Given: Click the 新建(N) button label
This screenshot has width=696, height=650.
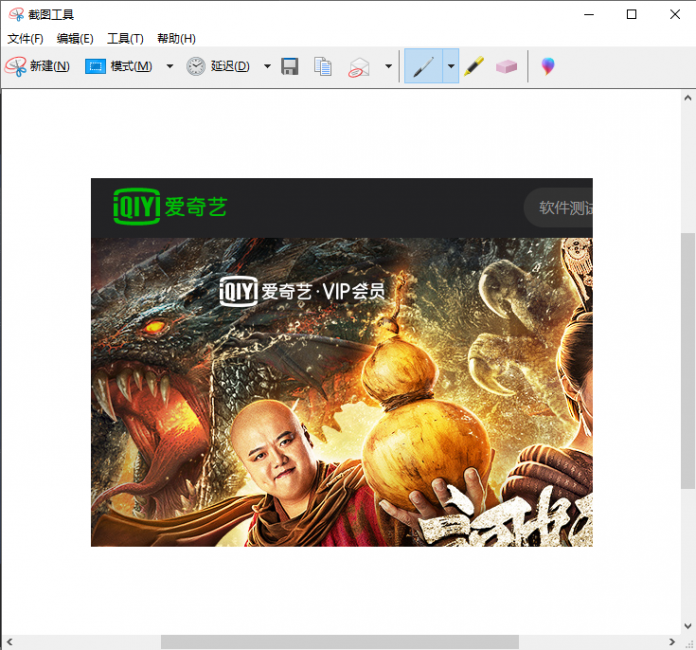Looking at the screenshot, I should tap(50, 66).
